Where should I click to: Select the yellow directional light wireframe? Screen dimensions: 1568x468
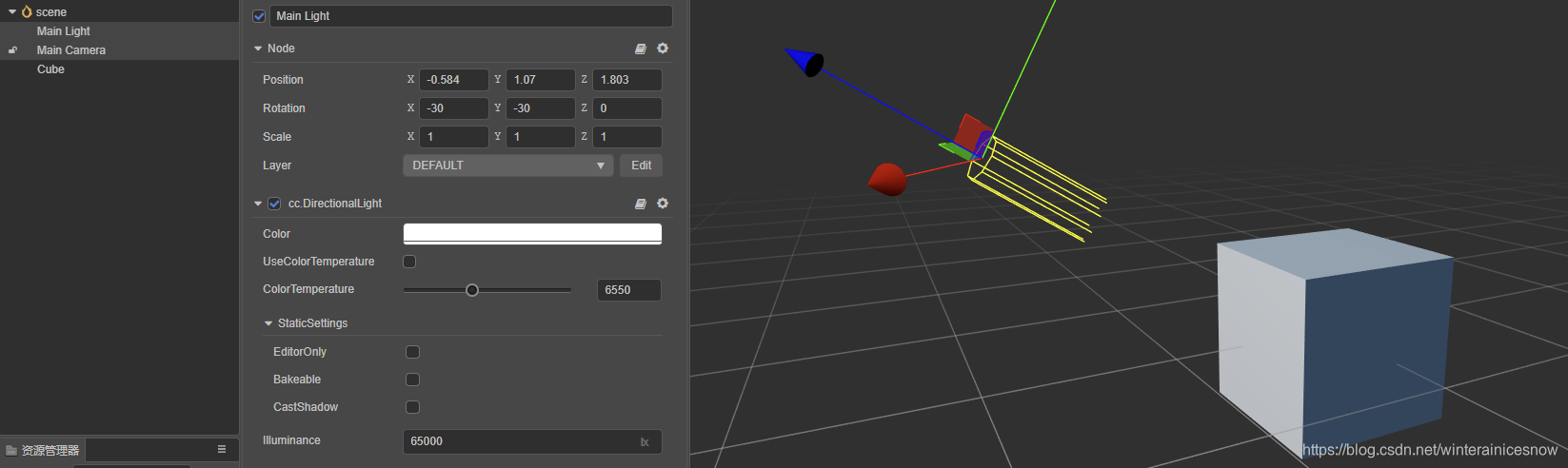click(x=1038, y=187)
